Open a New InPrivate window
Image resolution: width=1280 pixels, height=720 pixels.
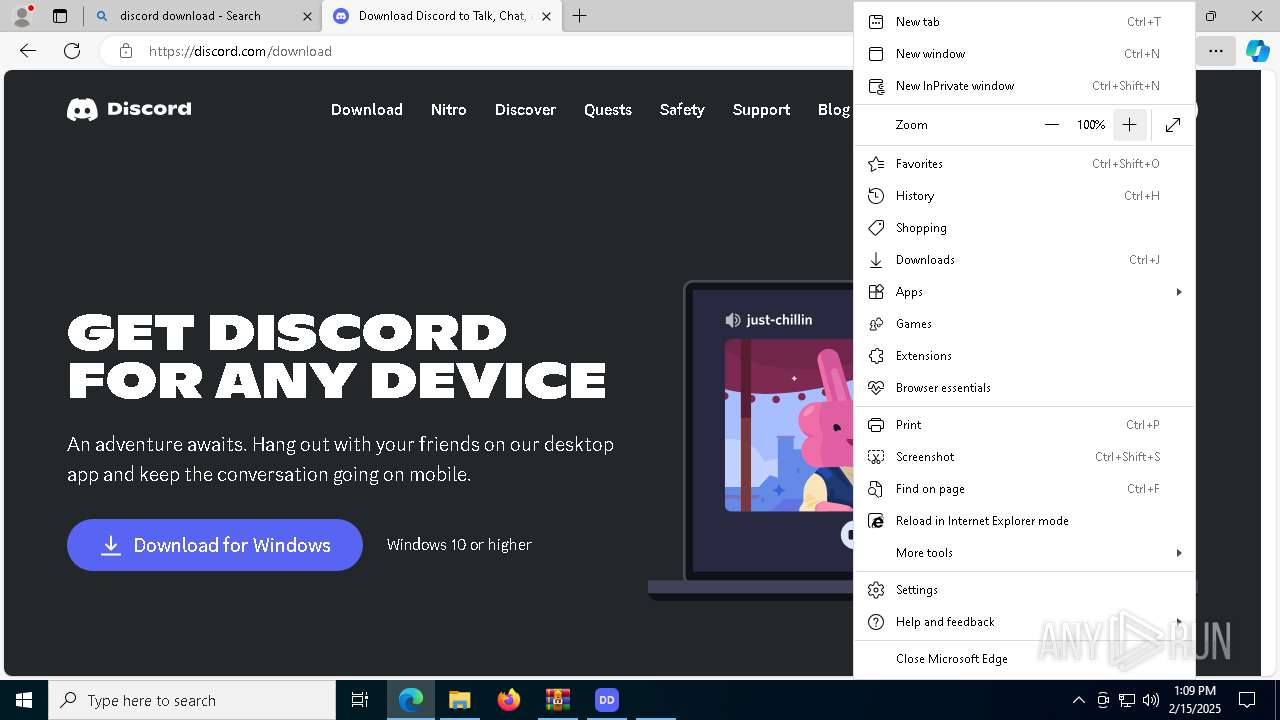tap(1024, 86)
